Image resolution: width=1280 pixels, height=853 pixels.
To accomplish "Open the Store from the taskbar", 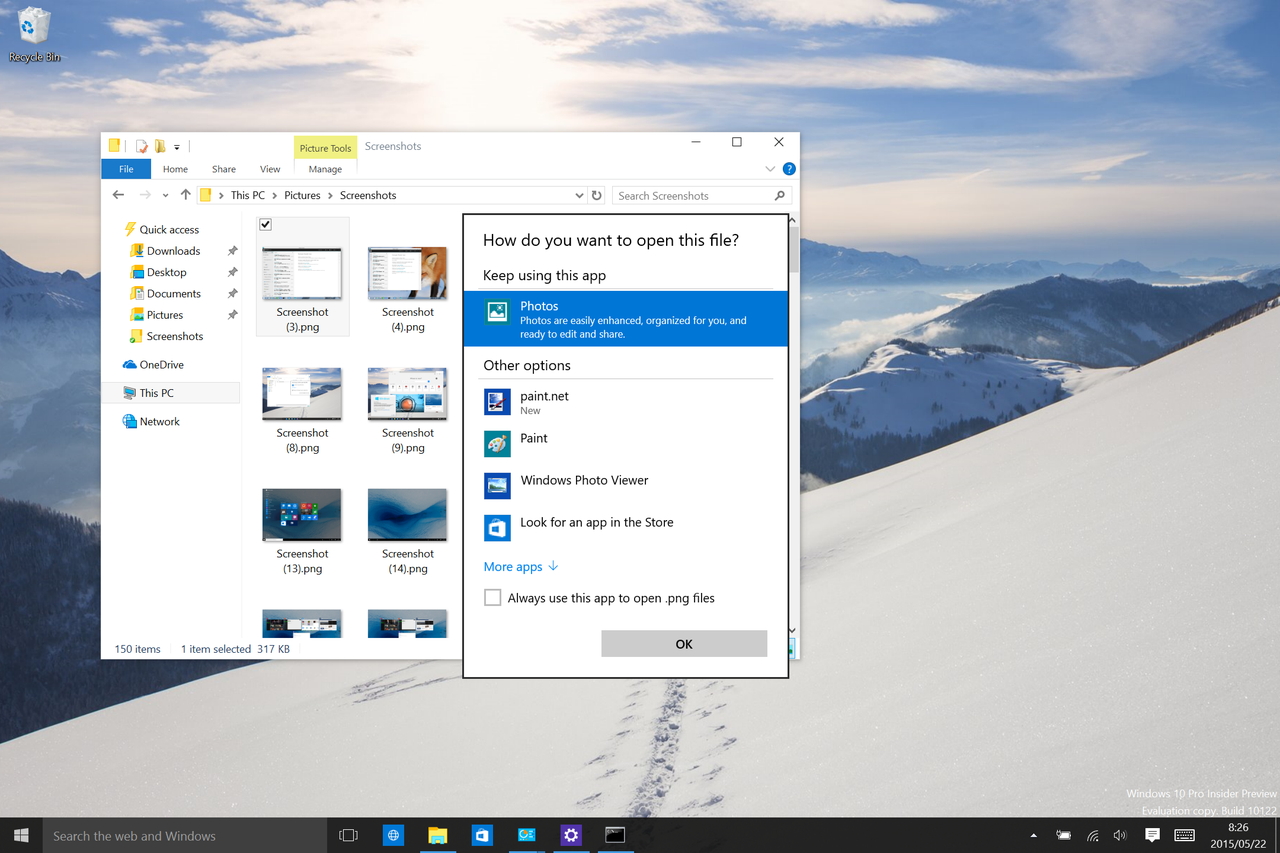I will [x=482, y=835].
